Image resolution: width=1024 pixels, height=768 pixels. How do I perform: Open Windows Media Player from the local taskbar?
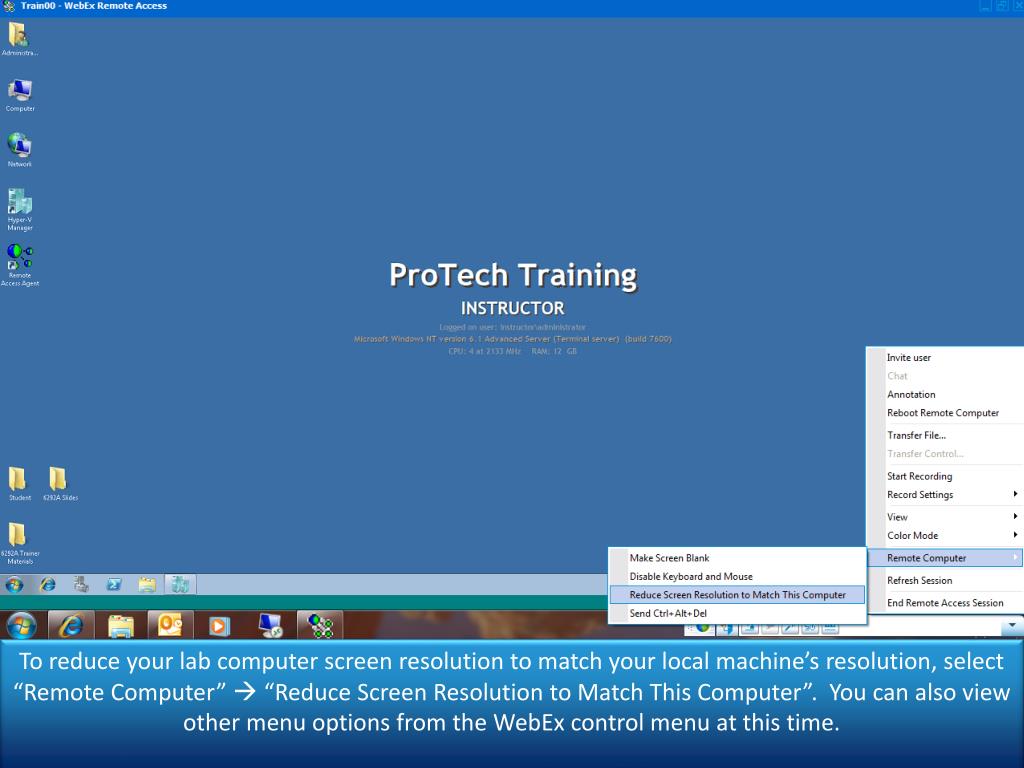coord(219,626)
